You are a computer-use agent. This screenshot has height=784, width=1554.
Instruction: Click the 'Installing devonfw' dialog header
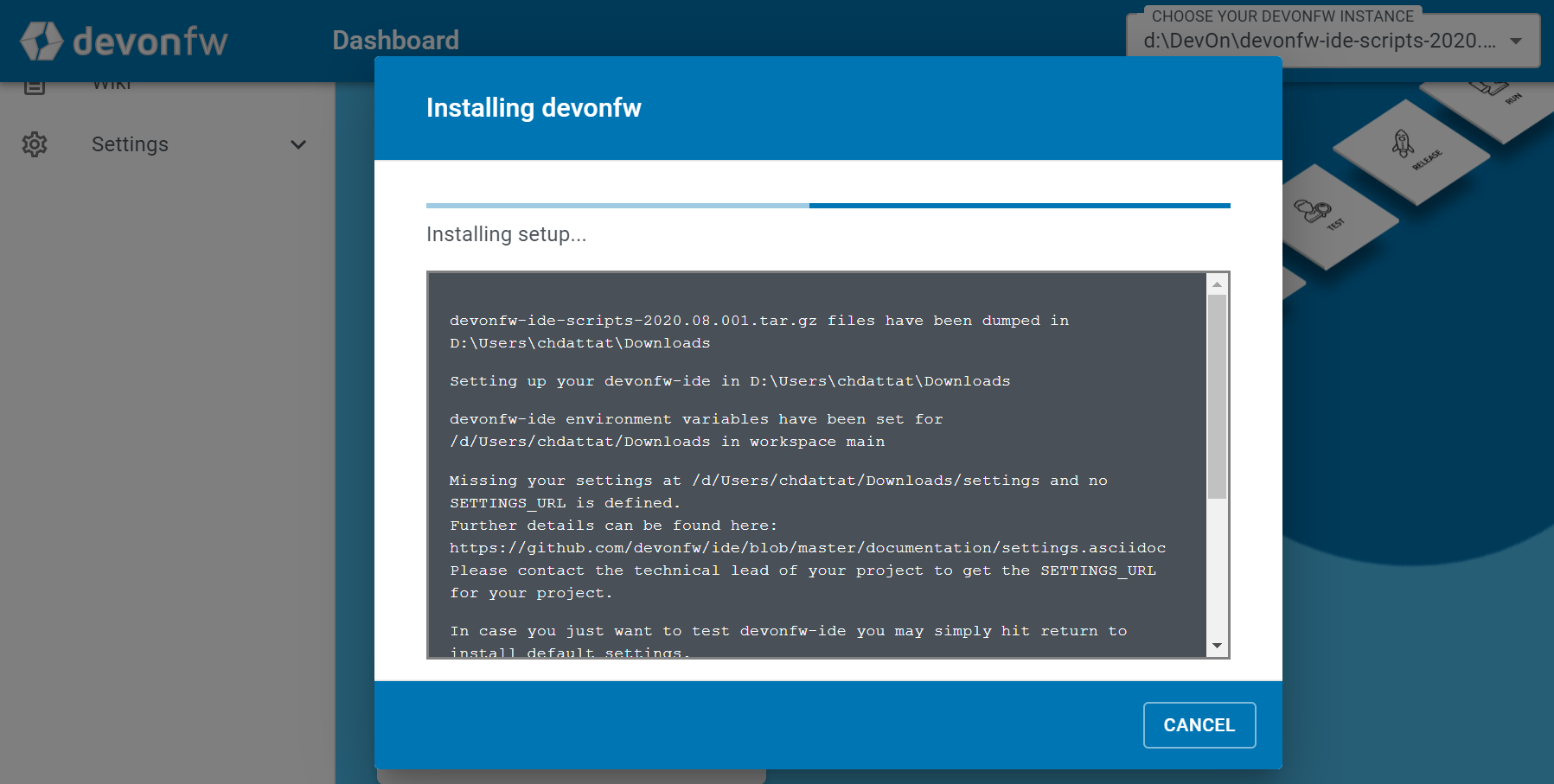pyautogui.click(x=534, y=108)
